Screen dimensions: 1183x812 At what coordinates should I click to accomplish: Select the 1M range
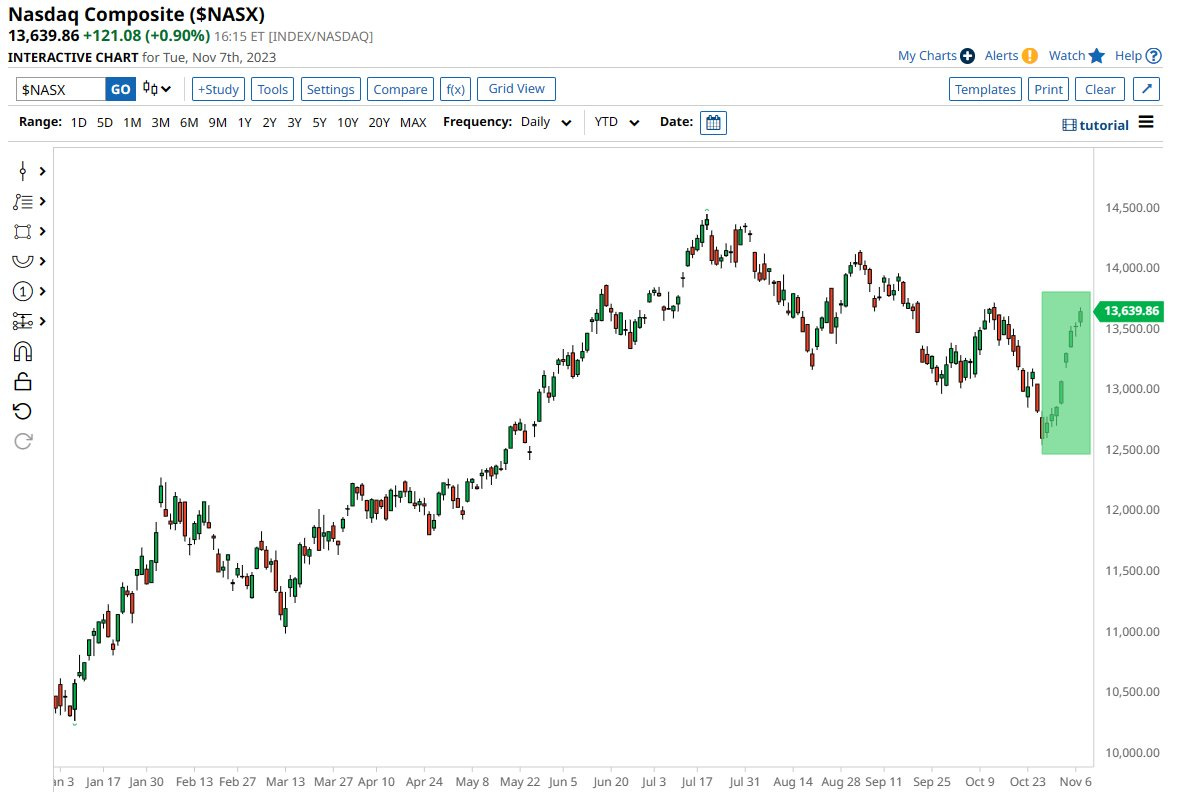pos(132,122)
